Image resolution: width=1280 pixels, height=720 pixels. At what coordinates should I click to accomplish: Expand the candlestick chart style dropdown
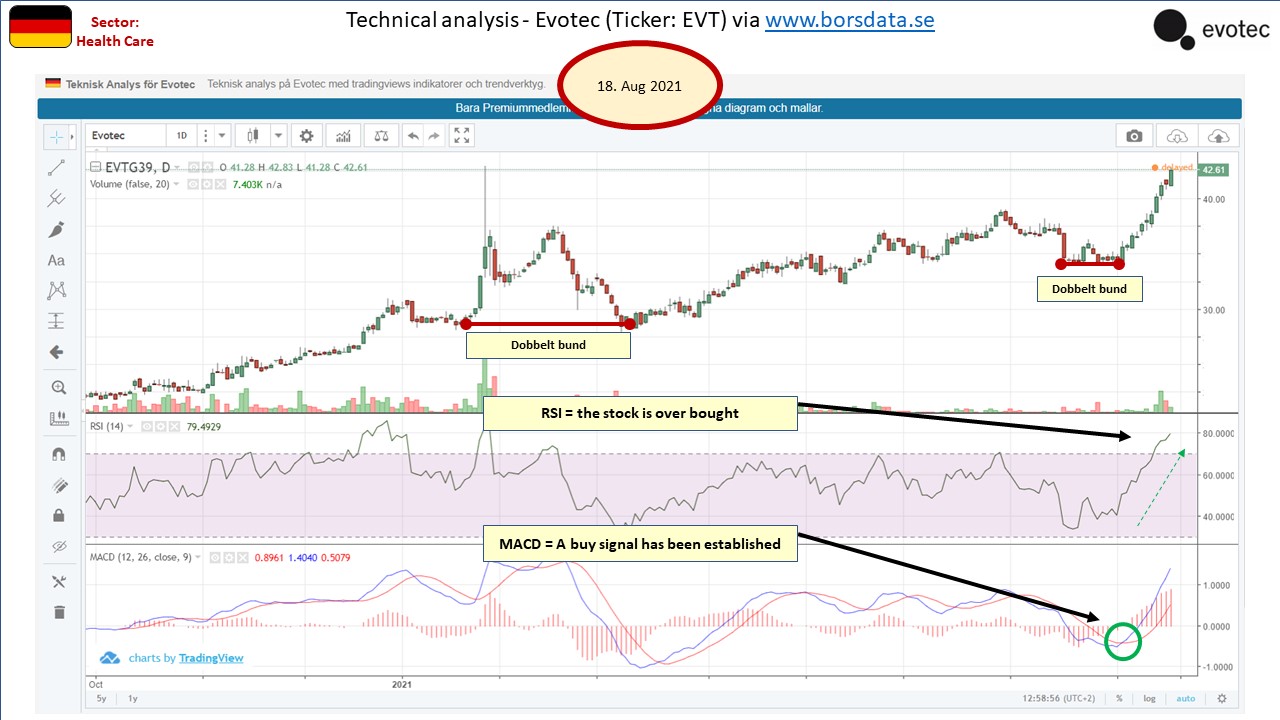[278, 136]
